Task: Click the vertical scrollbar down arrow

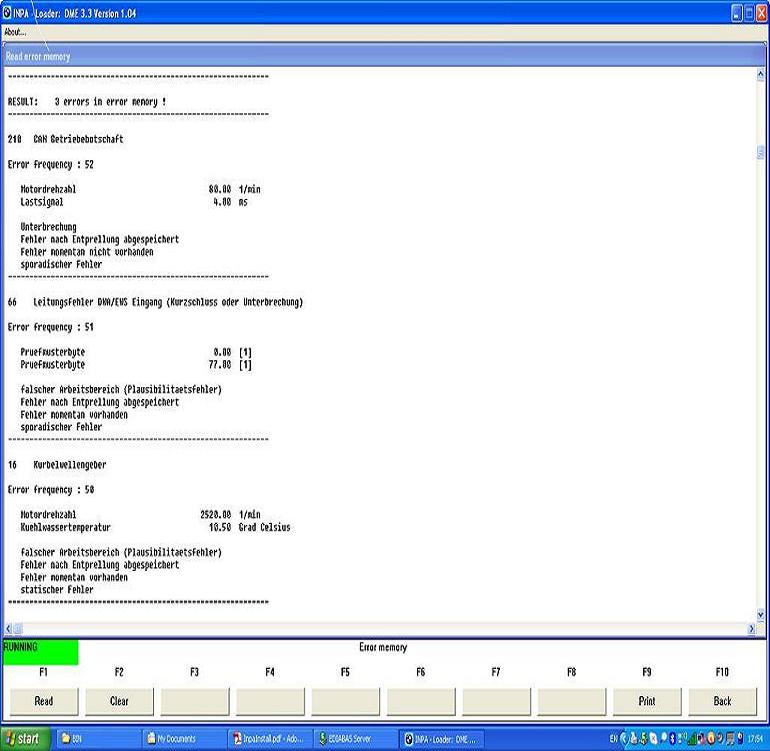Action: pos(763,613)
